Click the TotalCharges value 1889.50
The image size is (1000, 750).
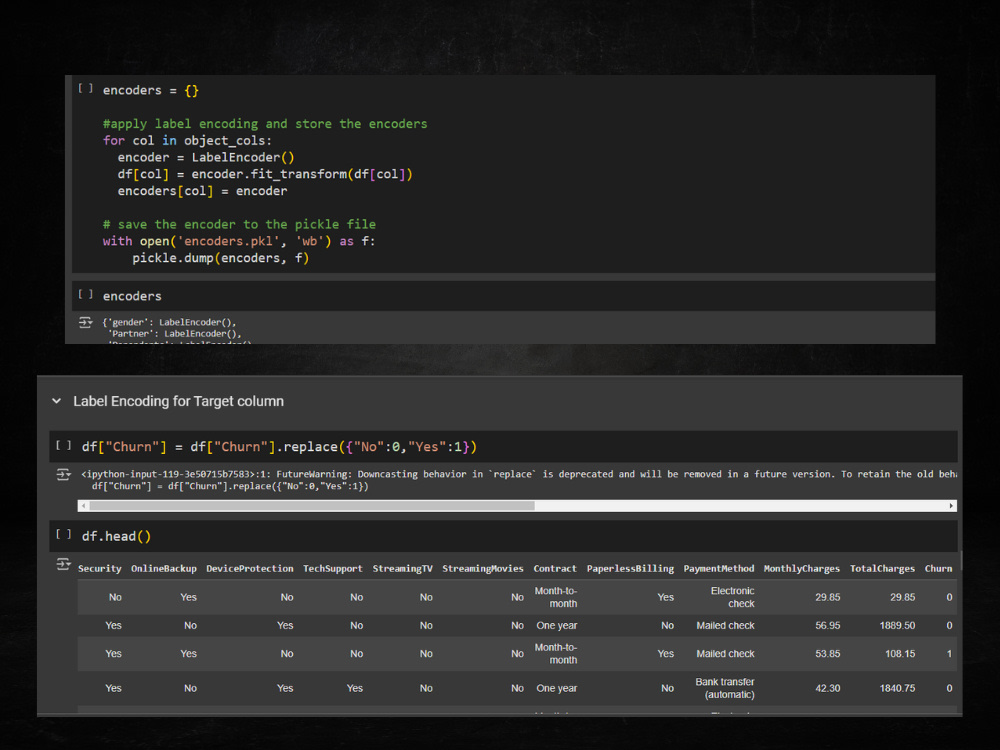coord(897,626)
